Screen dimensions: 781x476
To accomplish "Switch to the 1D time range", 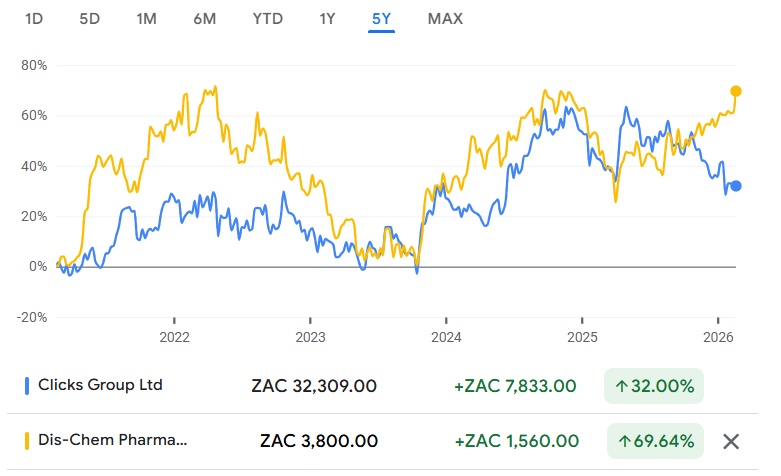I will tap(34, 19).
